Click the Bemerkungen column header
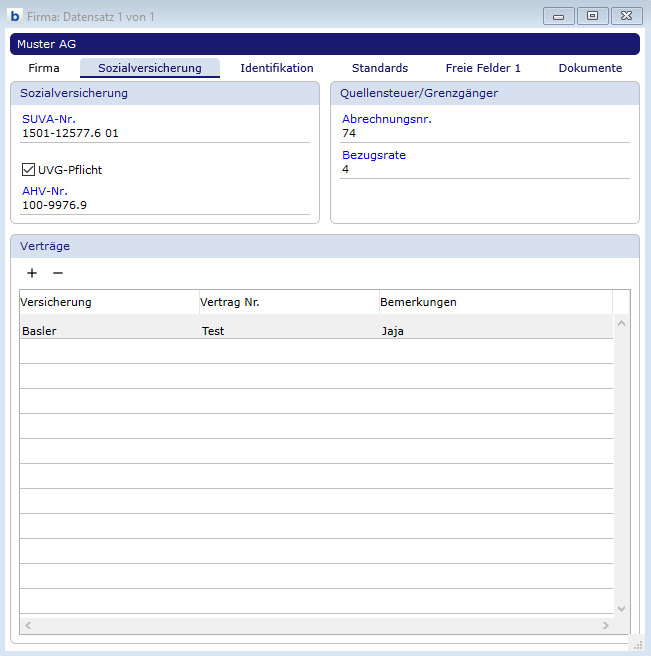The height and width of the screenshot is (656, 651). 495,302
